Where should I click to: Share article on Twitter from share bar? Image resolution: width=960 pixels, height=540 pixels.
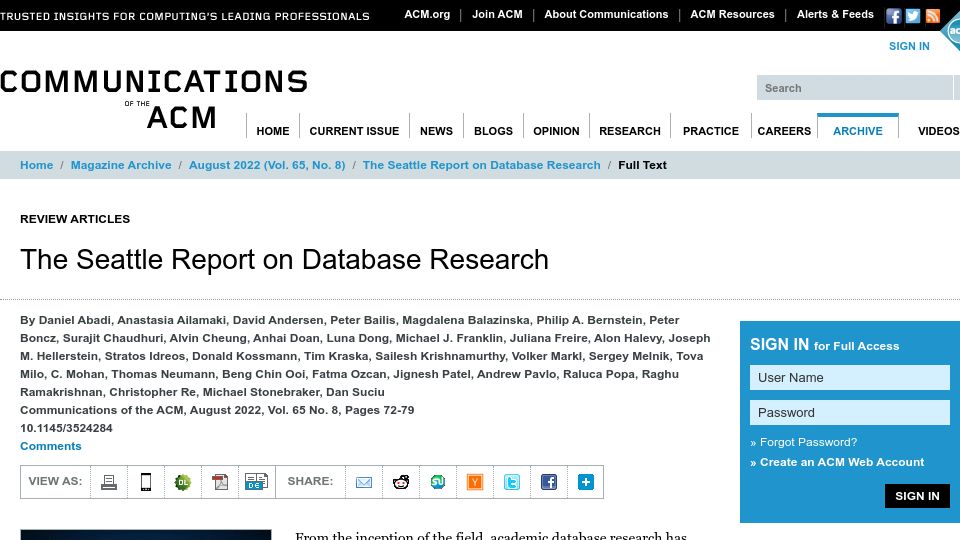tap(512, 482)
